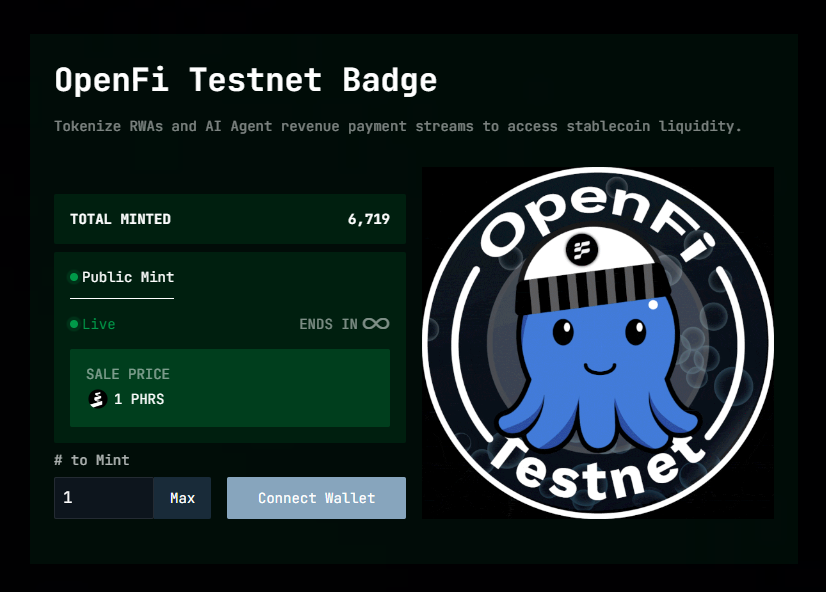The width and height of the screenshot is (826, 592).
Task: Click the ENDS IN label
Action: click(329, 324)
